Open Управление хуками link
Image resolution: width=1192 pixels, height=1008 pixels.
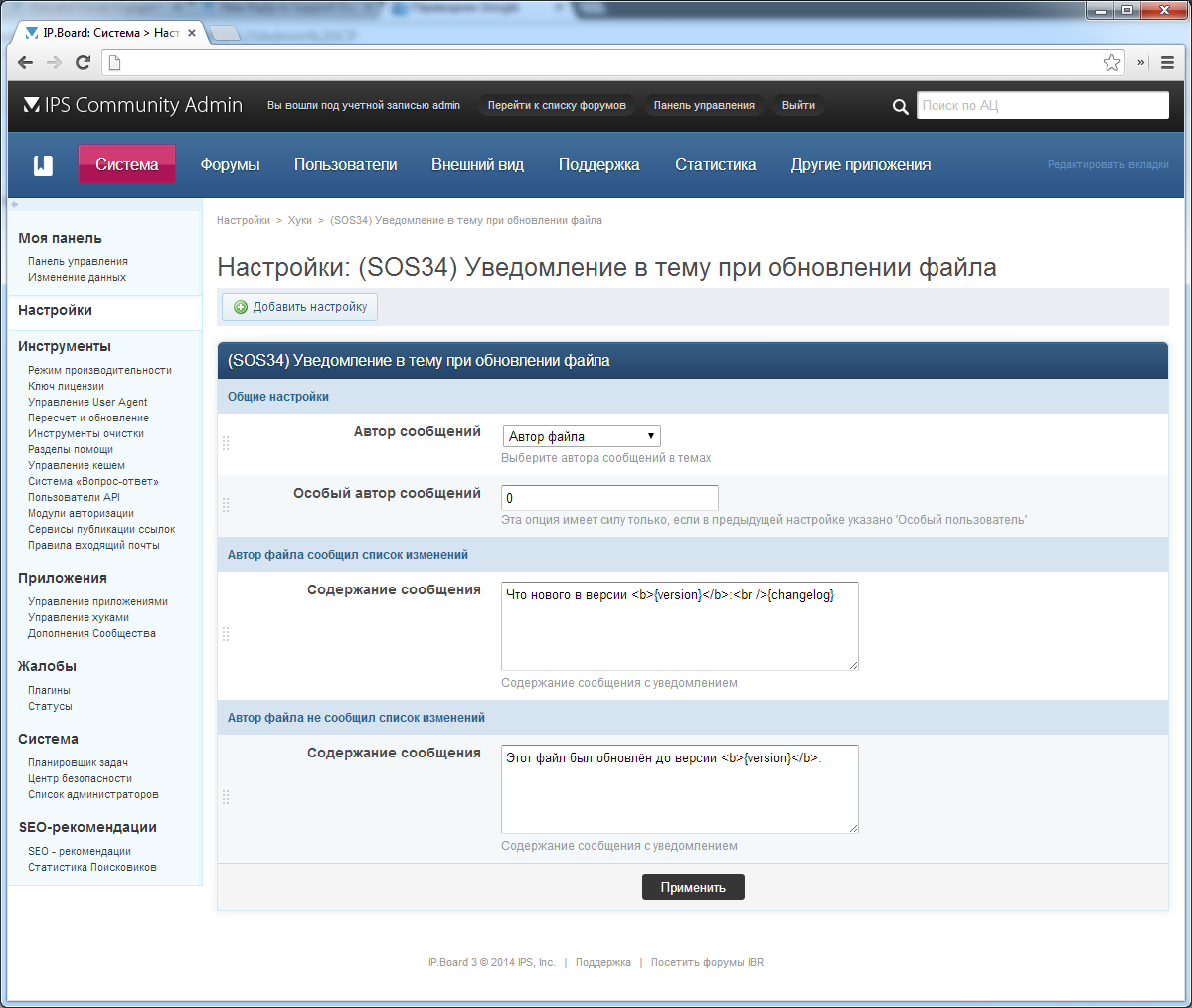pyautogui.click(x=79, y=618)
